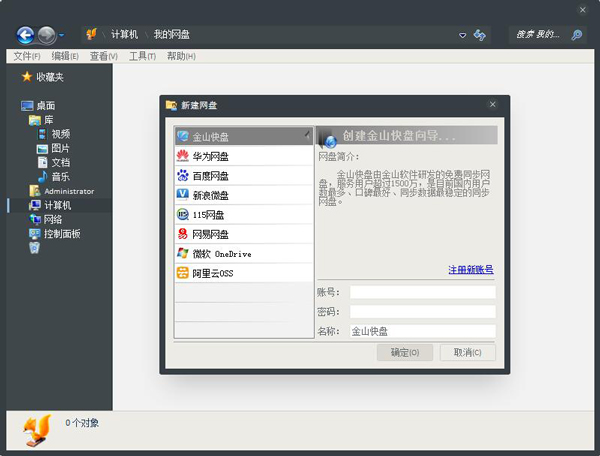
Task: Click the 确定(O) button
Action: (x=405, y=352)
